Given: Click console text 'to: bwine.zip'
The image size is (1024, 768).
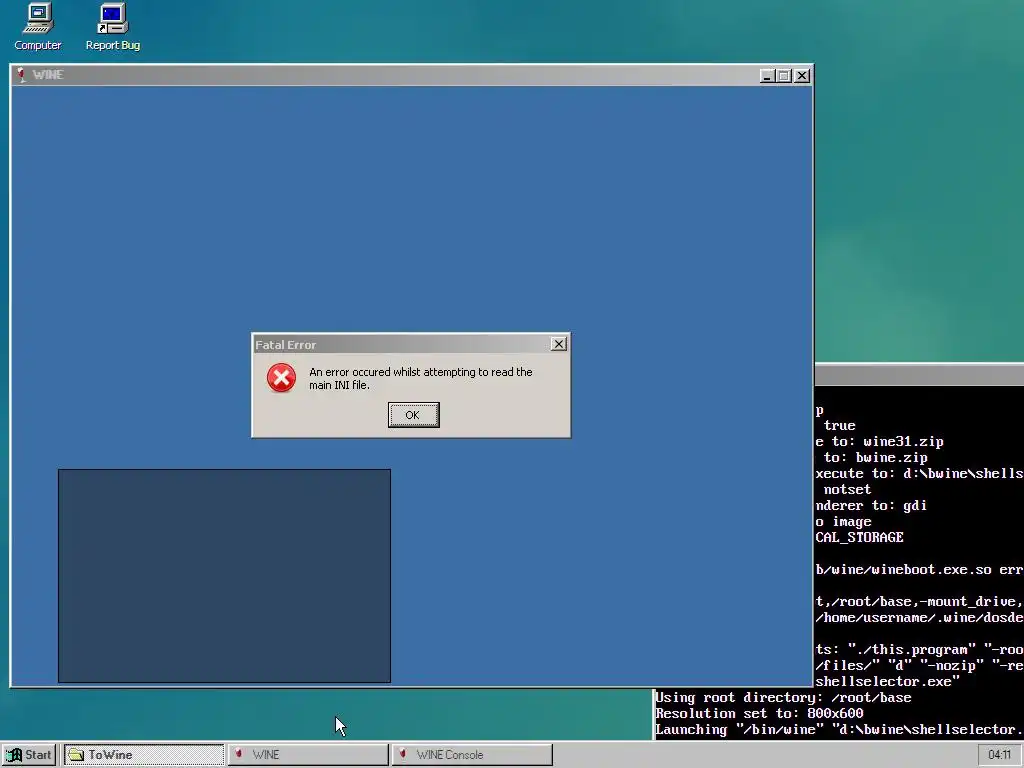Looking at the screenshot, I should tap(875, 458).
